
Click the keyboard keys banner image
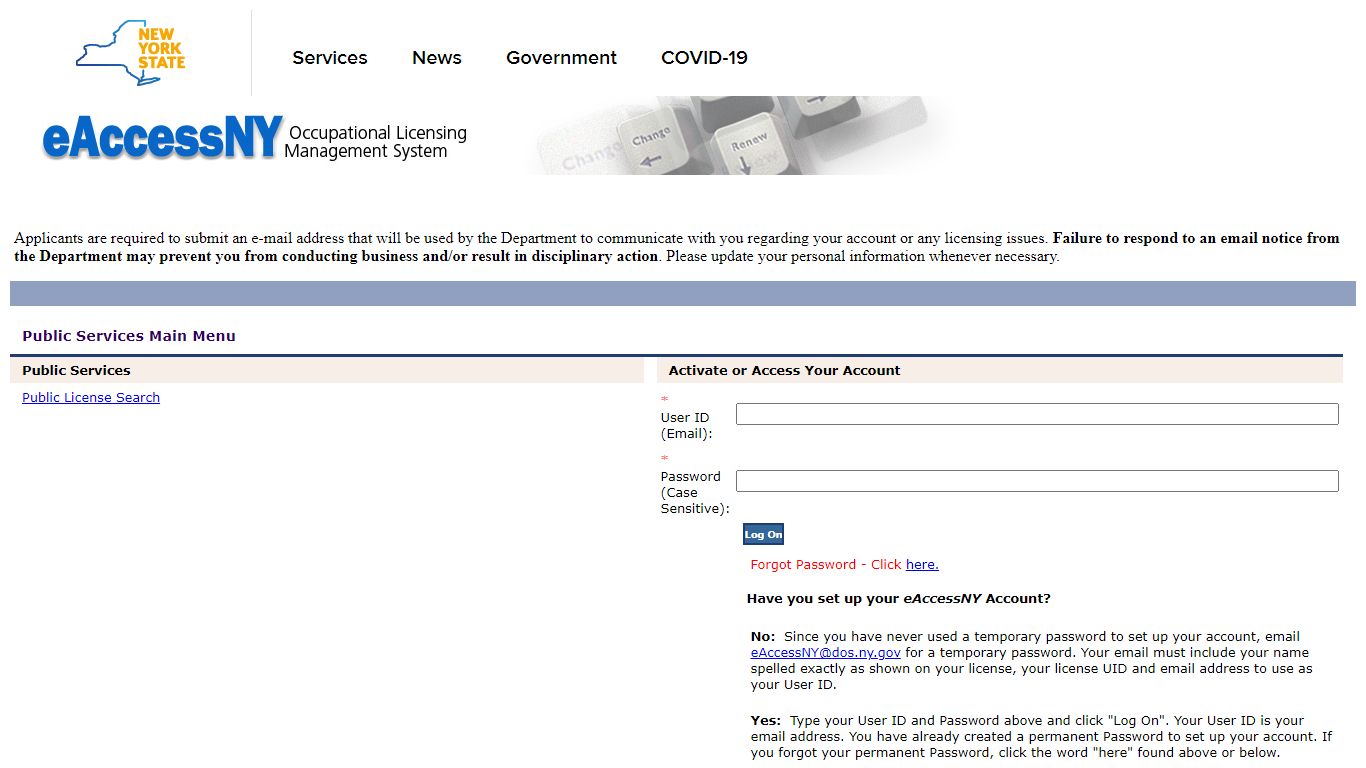click(x=740, y=135)
